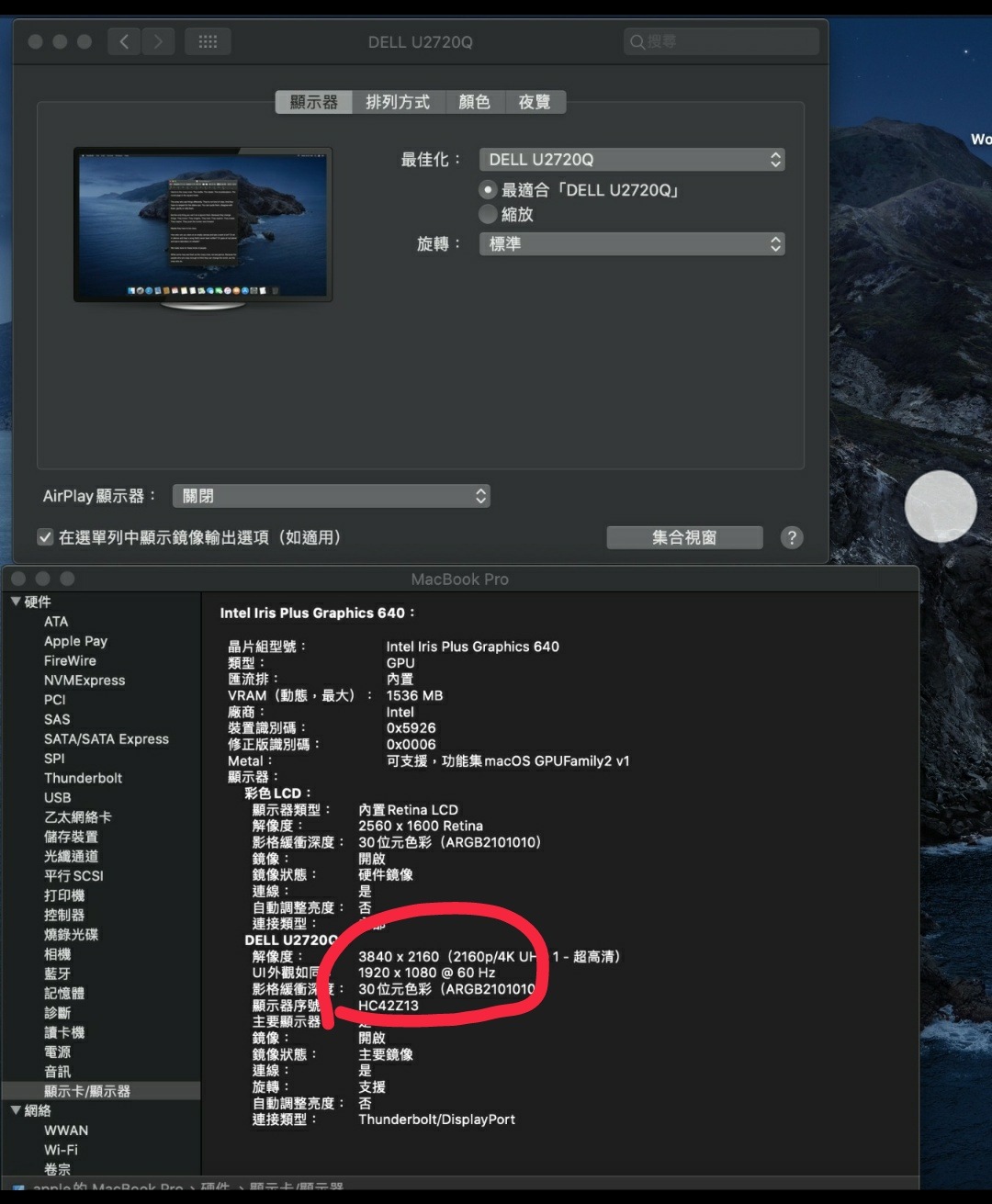Screen dimensions: 992x1204
Task: Select 最適合「DELL U2720Q」radio option
Action: 489,190
